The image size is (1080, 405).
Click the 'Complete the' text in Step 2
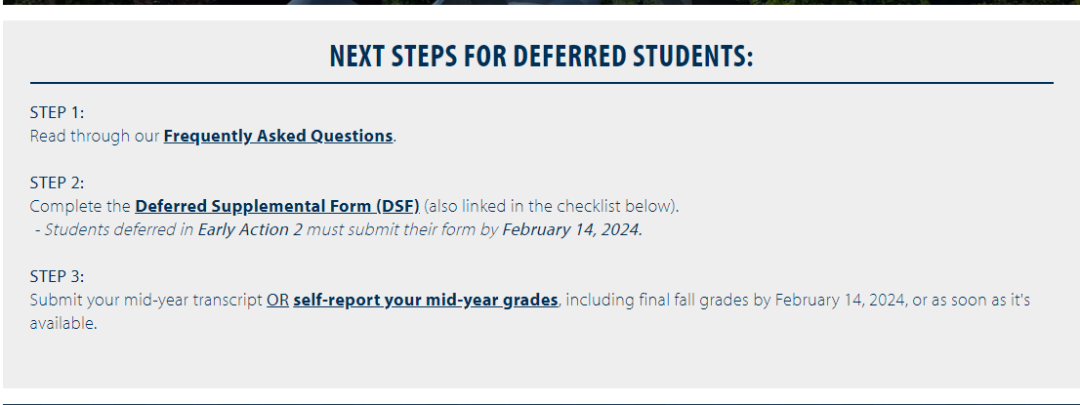tap(80, 207)
